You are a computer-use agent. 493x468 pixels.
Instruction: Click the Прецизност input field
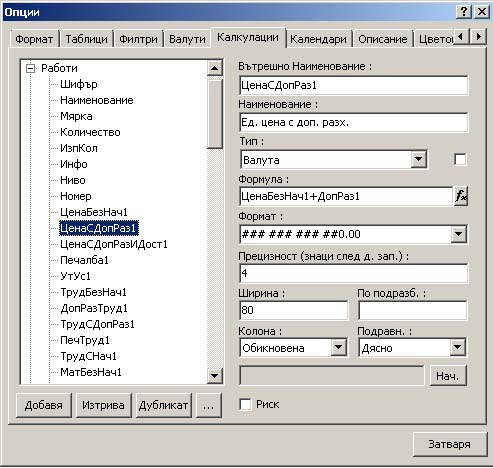coord(353,273)
